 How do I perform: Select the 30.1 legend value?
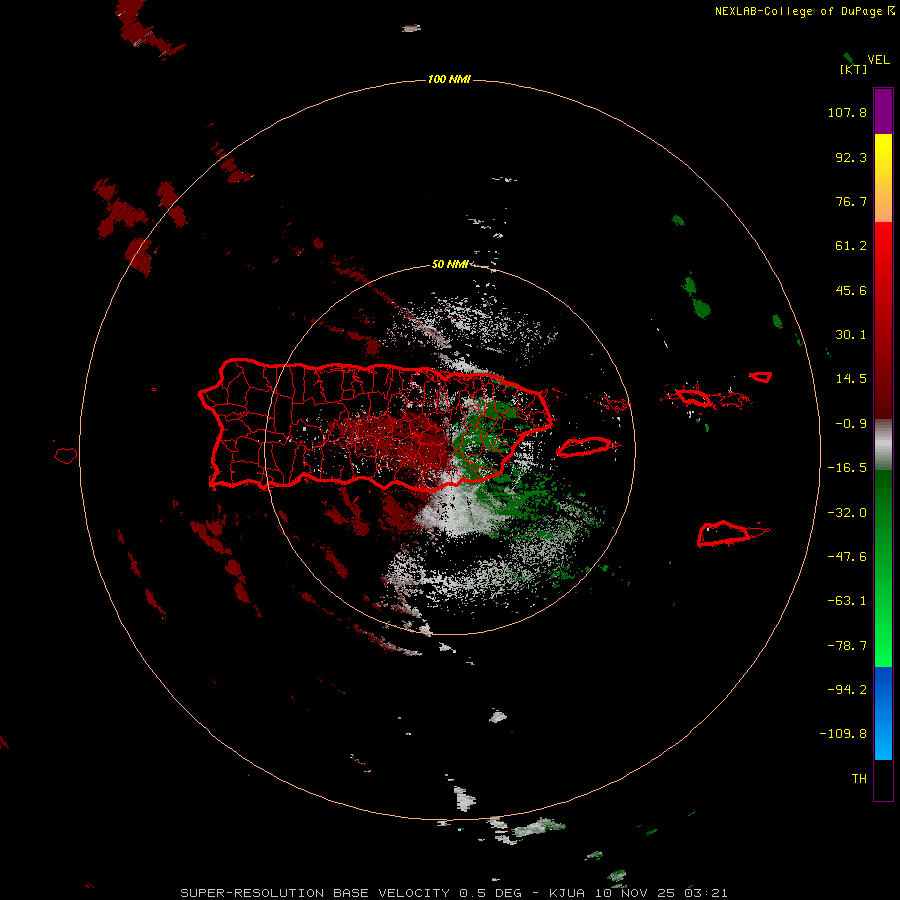[x=851, y=335]
